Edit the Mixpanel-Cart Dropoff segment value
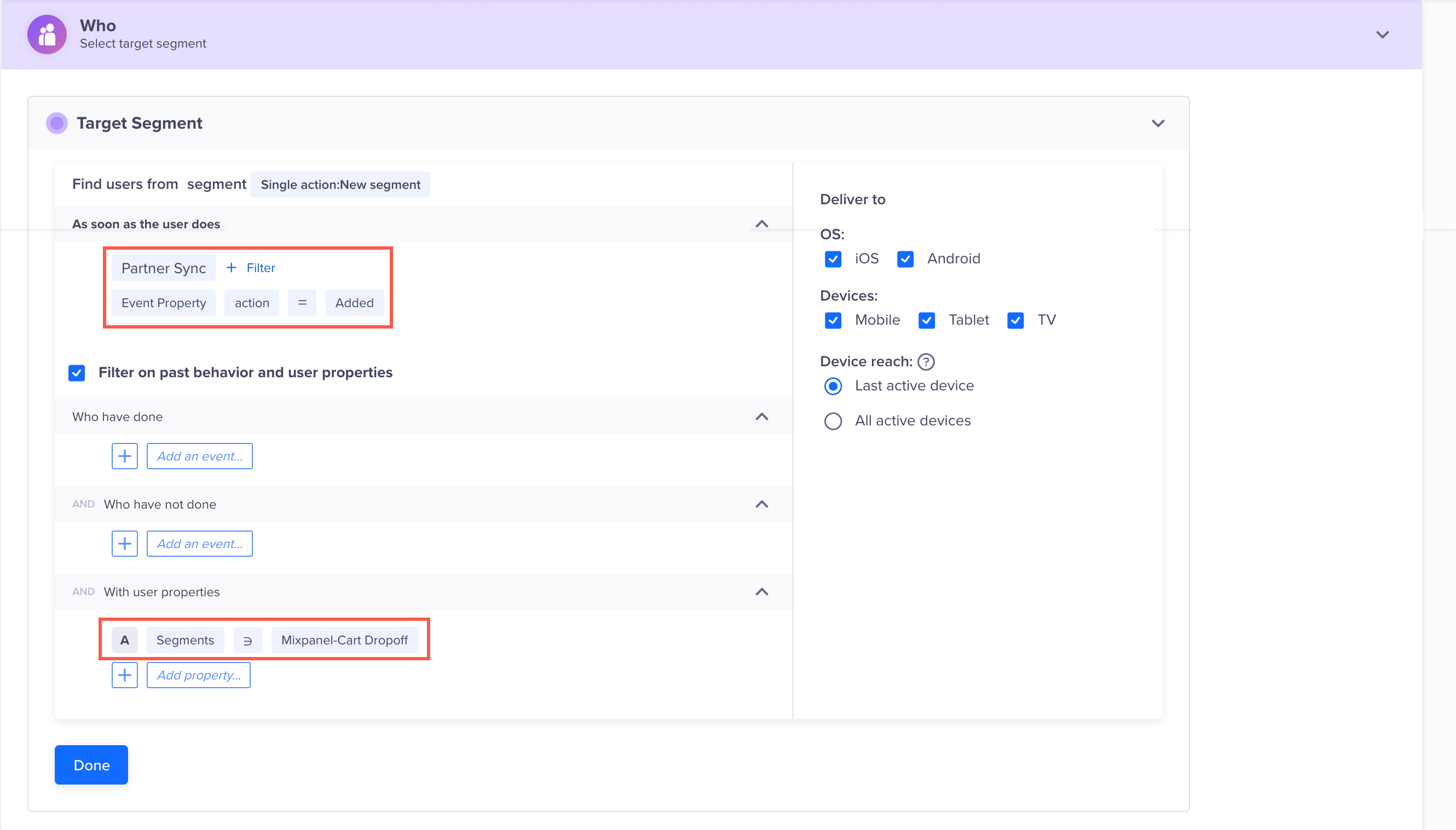Image resolution: width=1456 pixels, height=830 pixels. coord(344,640)
